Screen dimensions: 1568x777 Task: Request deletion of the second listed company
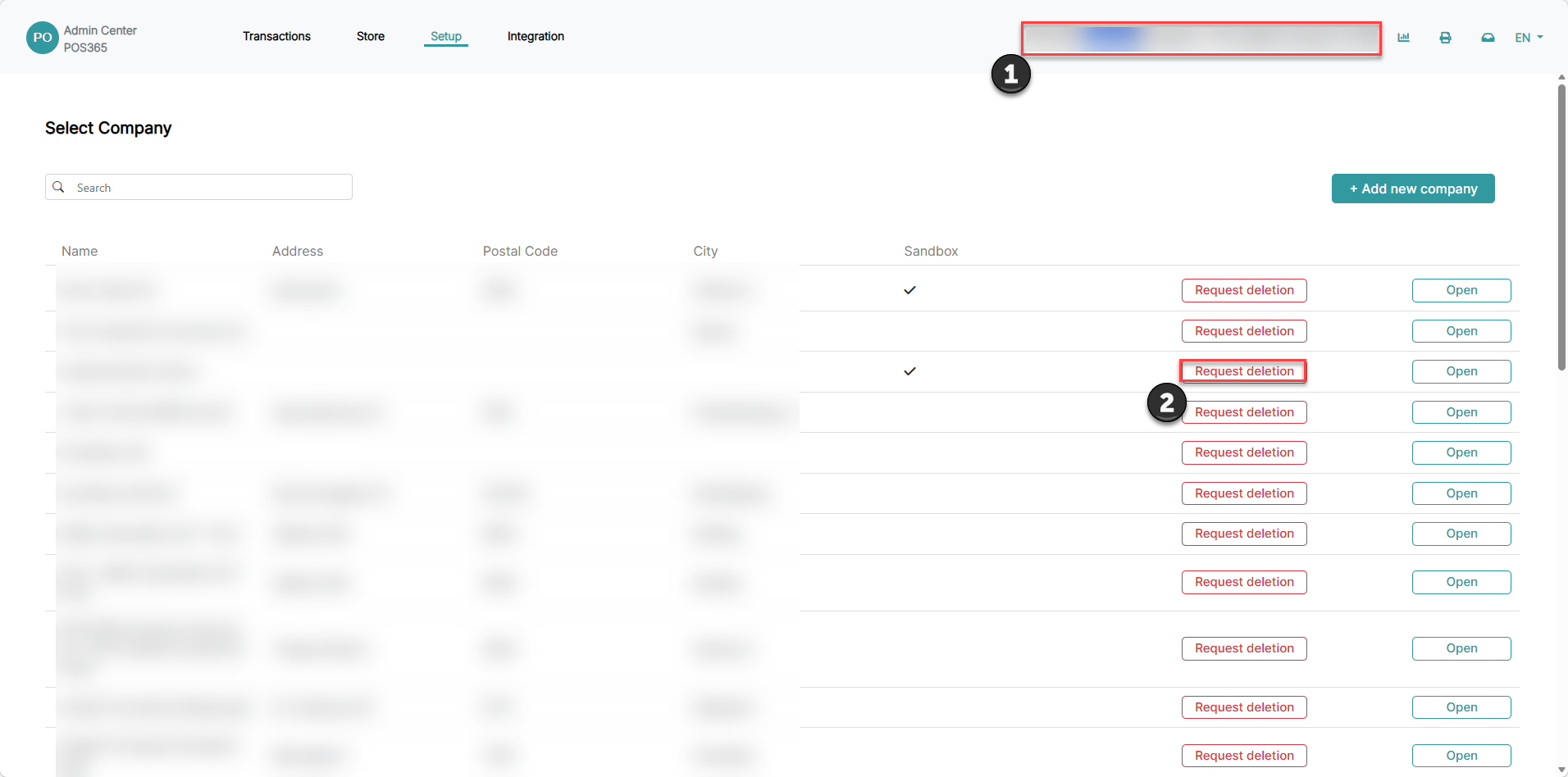1244,331
